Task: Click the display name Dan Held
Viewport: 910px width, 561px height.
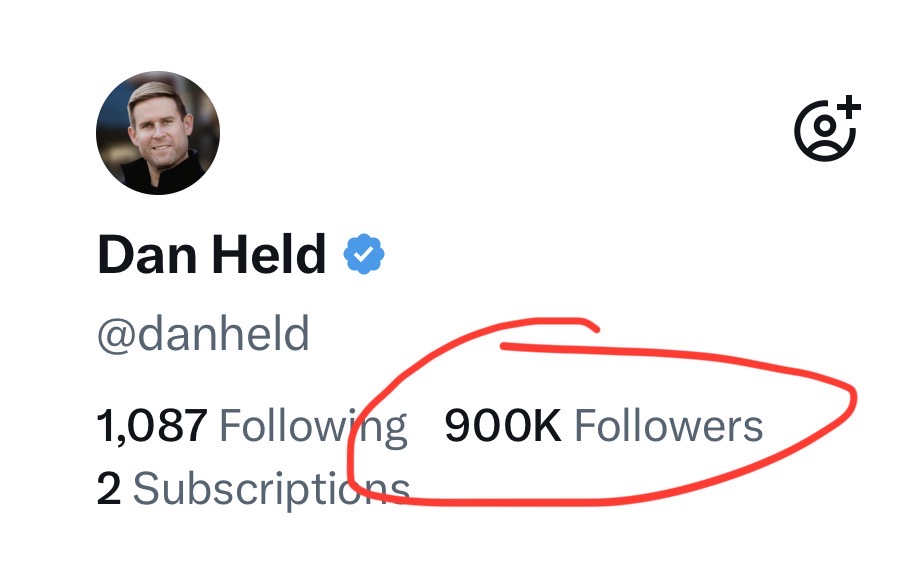Action: (212, 256)
